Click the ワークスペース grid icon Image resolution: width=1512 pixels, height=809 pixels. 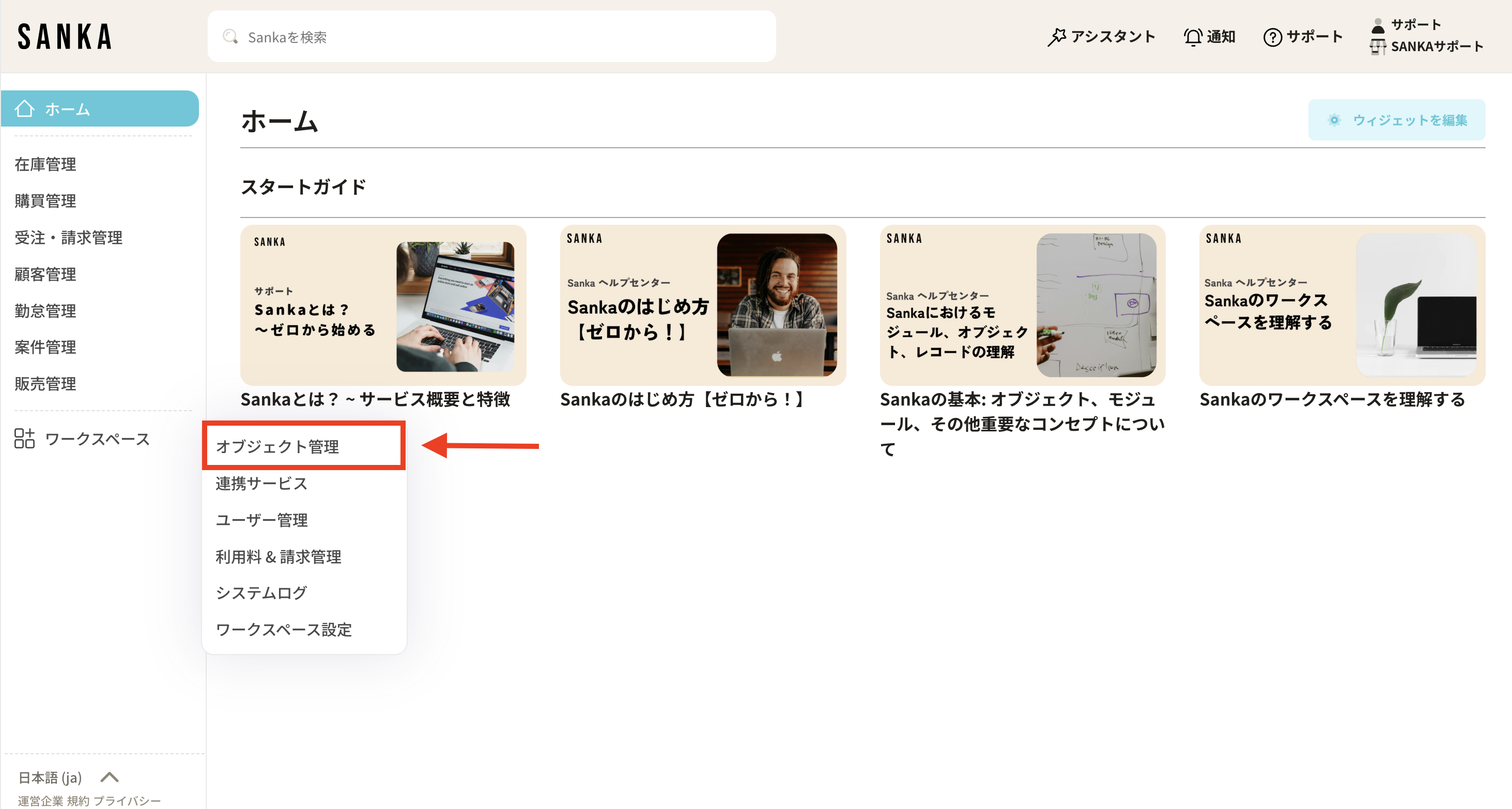(x=25, y=438)
